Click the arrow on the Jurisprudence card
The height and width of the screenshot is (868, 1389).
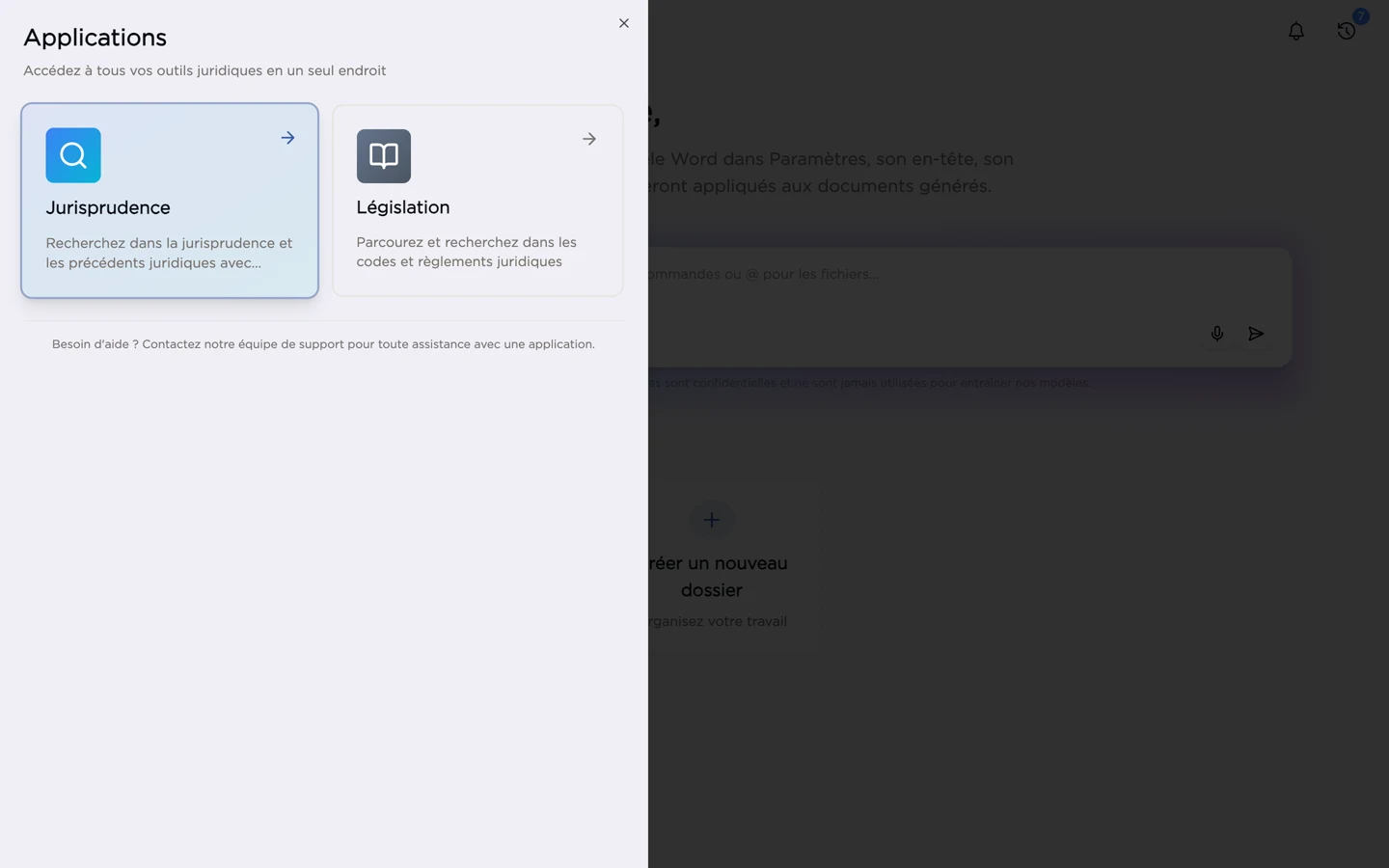pos(287,138)
